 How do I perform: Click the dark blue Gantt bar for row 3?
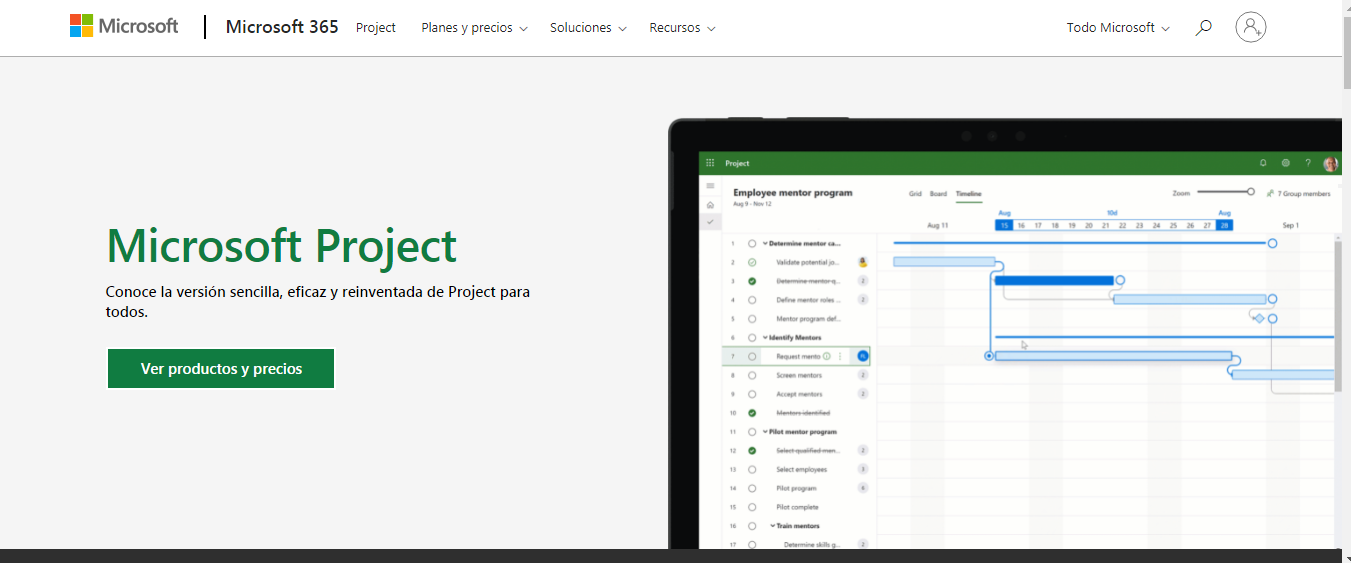[1054, 280]
